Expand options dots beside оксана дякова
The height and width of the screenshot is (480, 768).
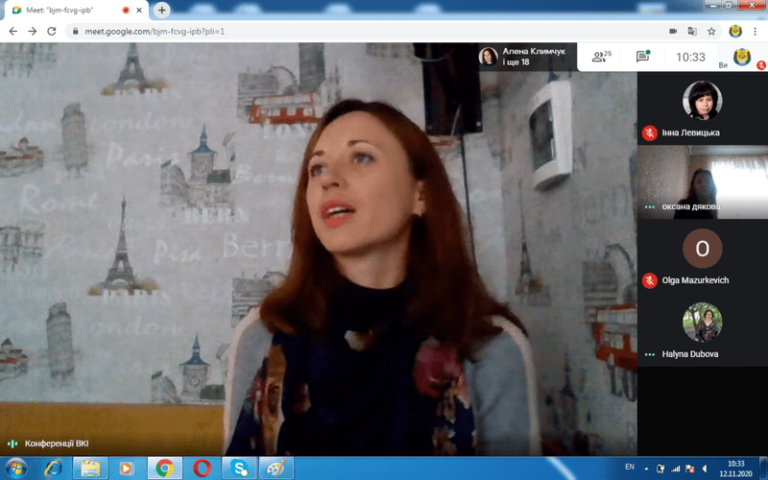point(650,207)
